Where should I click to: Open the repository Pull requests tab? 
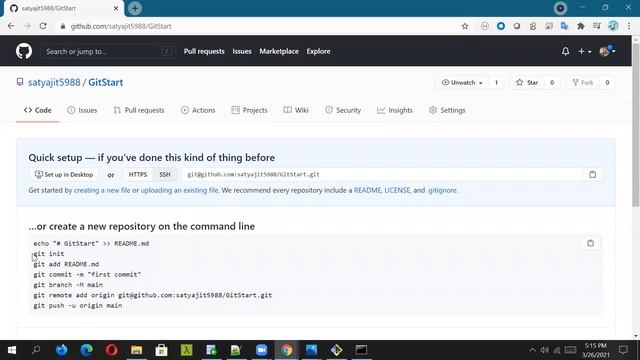[139, 110]
